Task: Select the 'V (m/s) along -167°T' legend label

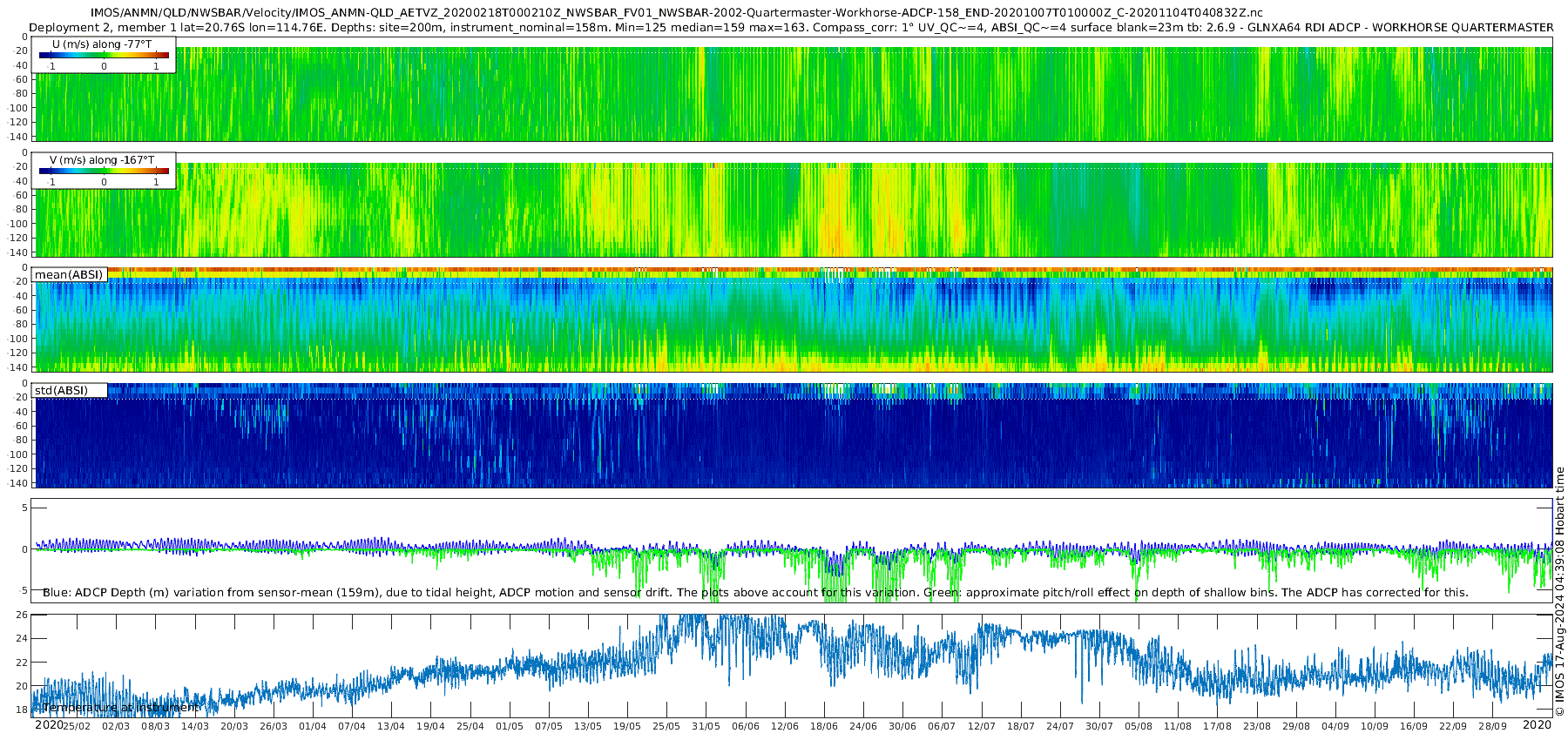Action: coord(102,160)
